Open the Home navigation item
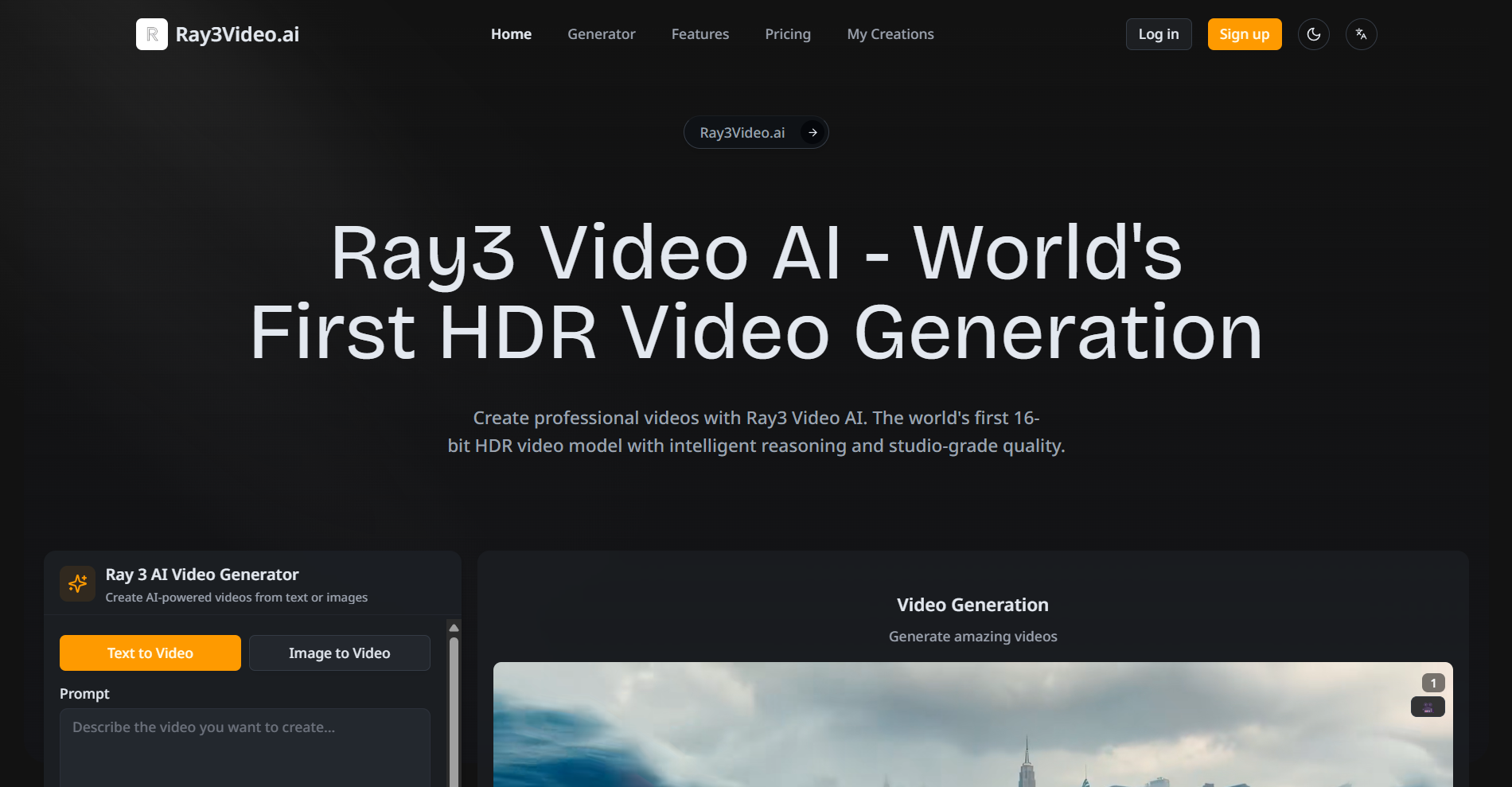 [x=511, y=34]
